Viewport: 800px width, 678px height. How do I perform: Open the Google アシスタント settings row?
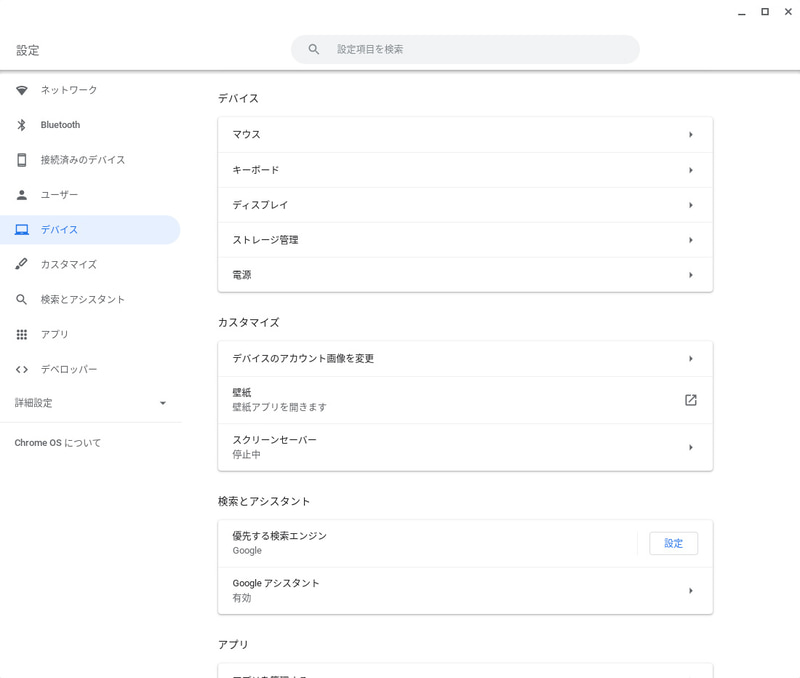click(464, 590)
